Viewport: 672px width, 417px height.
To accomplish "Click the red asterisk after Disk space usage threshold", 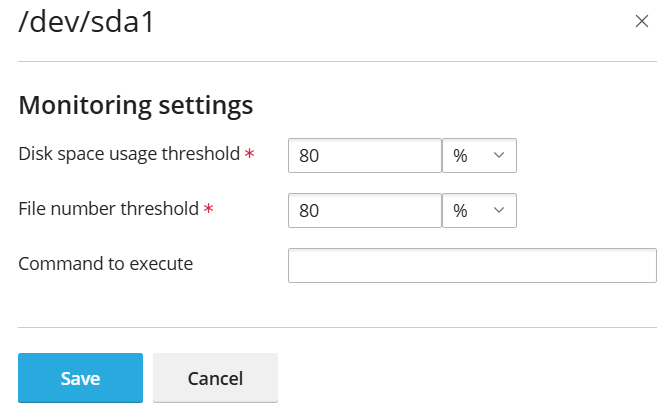I will [249, 153].
